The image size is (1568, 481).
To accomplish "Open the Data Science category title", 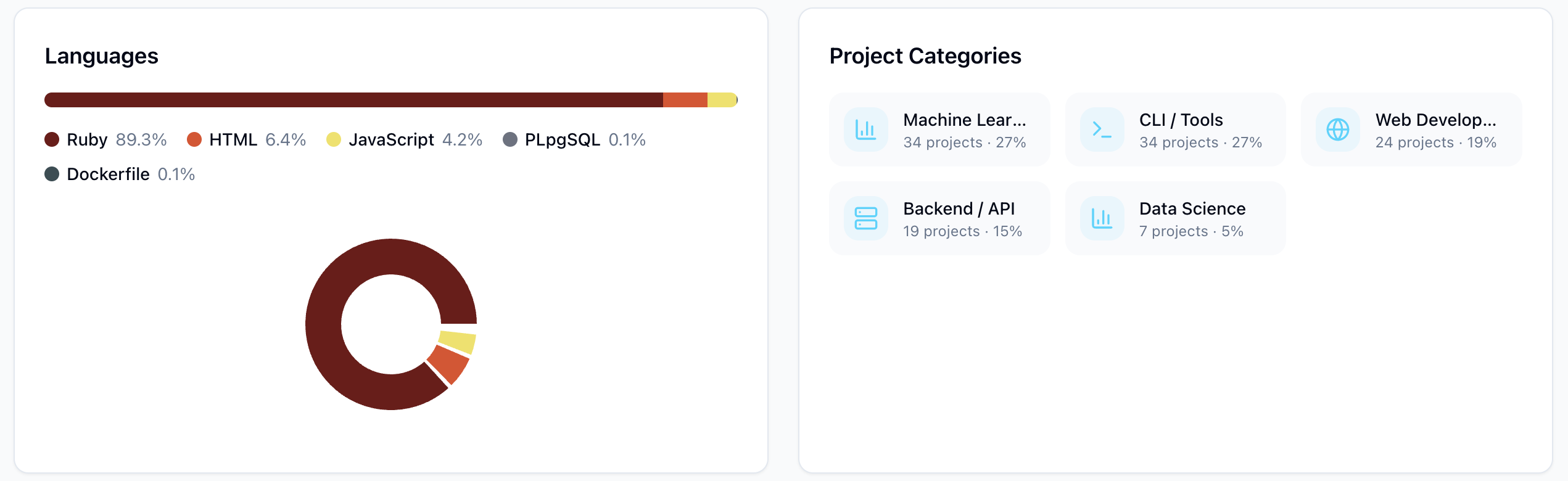I will pos(1192,208).
